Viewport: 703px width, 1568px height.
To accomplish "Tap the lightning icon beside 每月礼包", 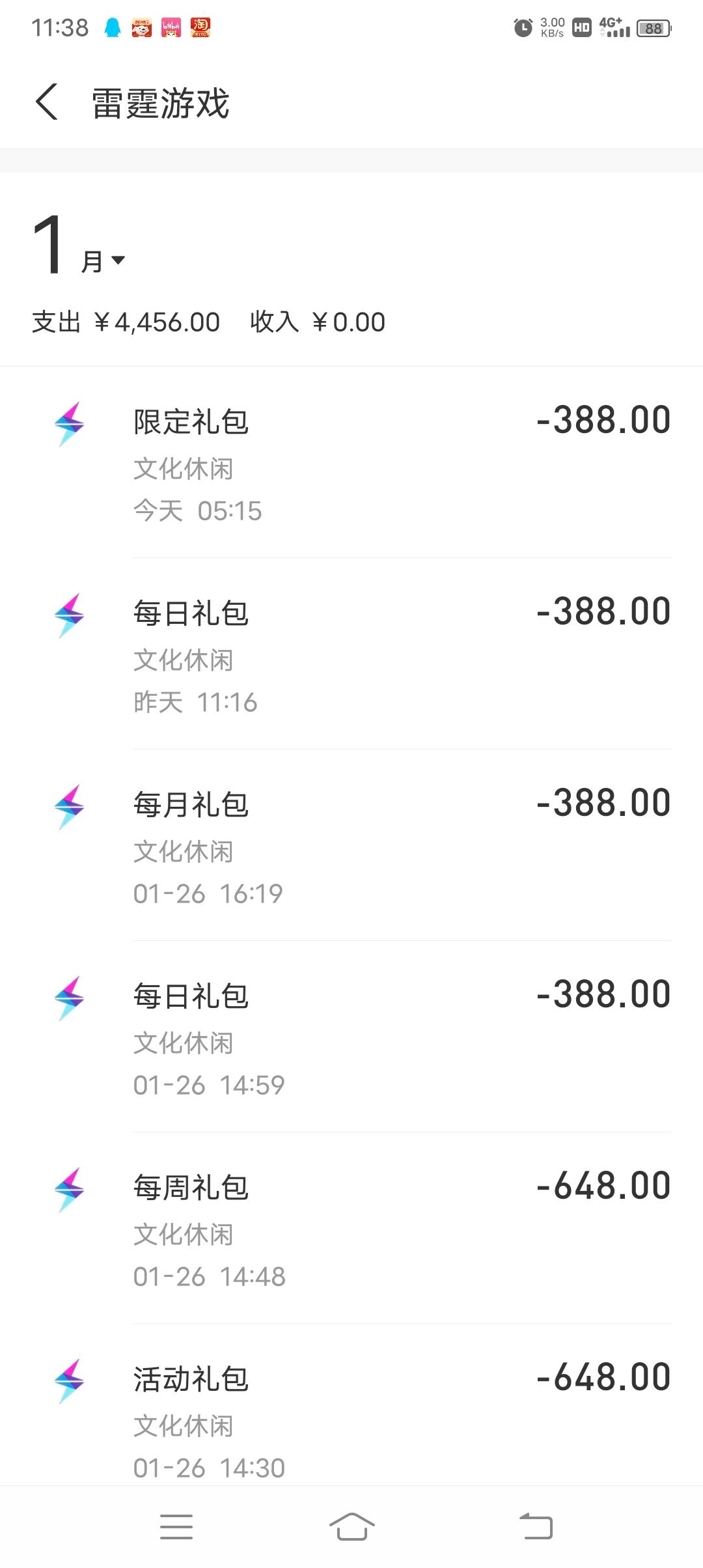I will (69, 807).
